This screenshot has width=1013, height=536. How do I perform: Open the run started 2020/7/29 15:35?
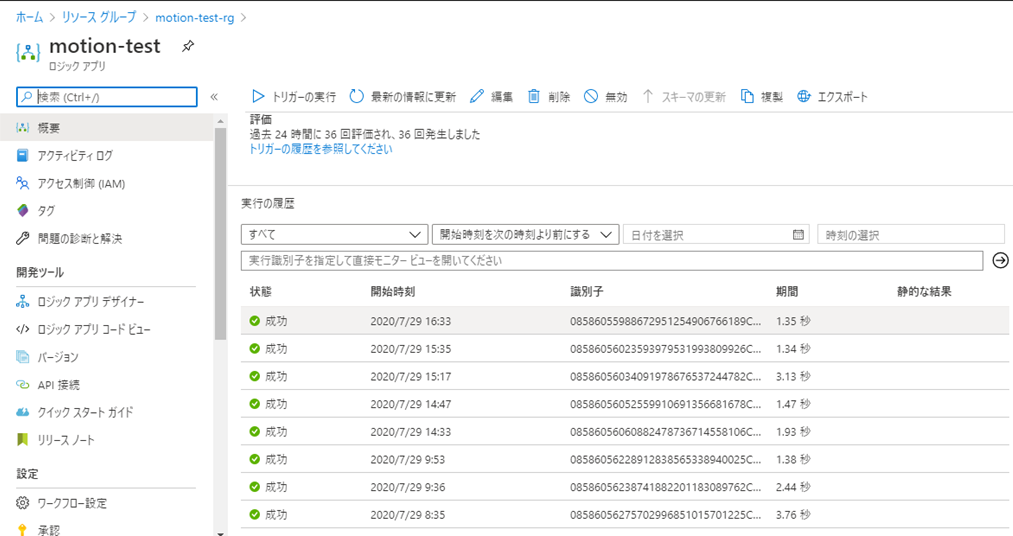click(x=625, y=349)
